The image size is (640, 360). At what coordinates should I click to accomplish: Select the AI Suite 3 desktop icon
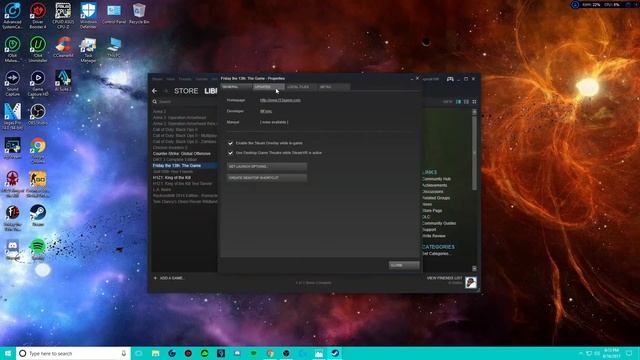pyautogui.click(x=63, y=81)
